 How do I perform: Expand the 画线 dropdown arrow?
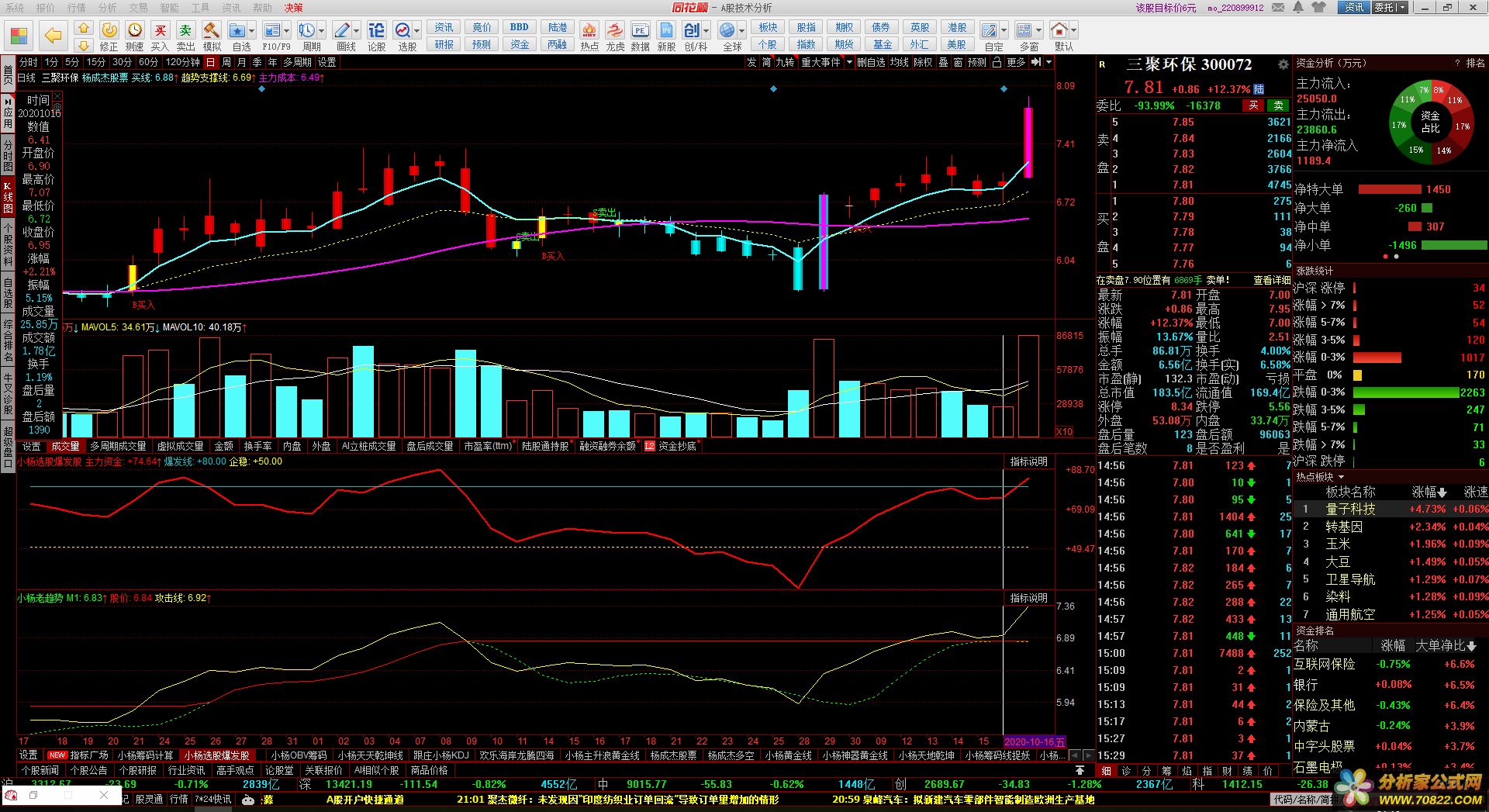point(357,31)
